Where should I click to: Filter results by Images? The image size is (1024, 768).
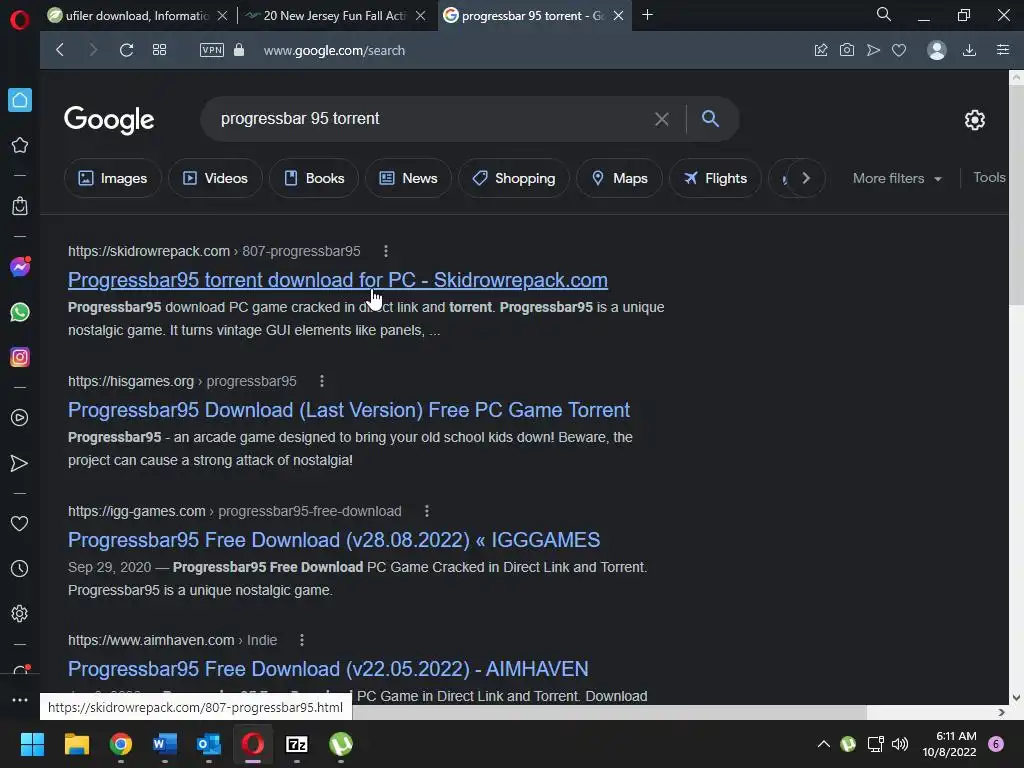tap(112, 178)
